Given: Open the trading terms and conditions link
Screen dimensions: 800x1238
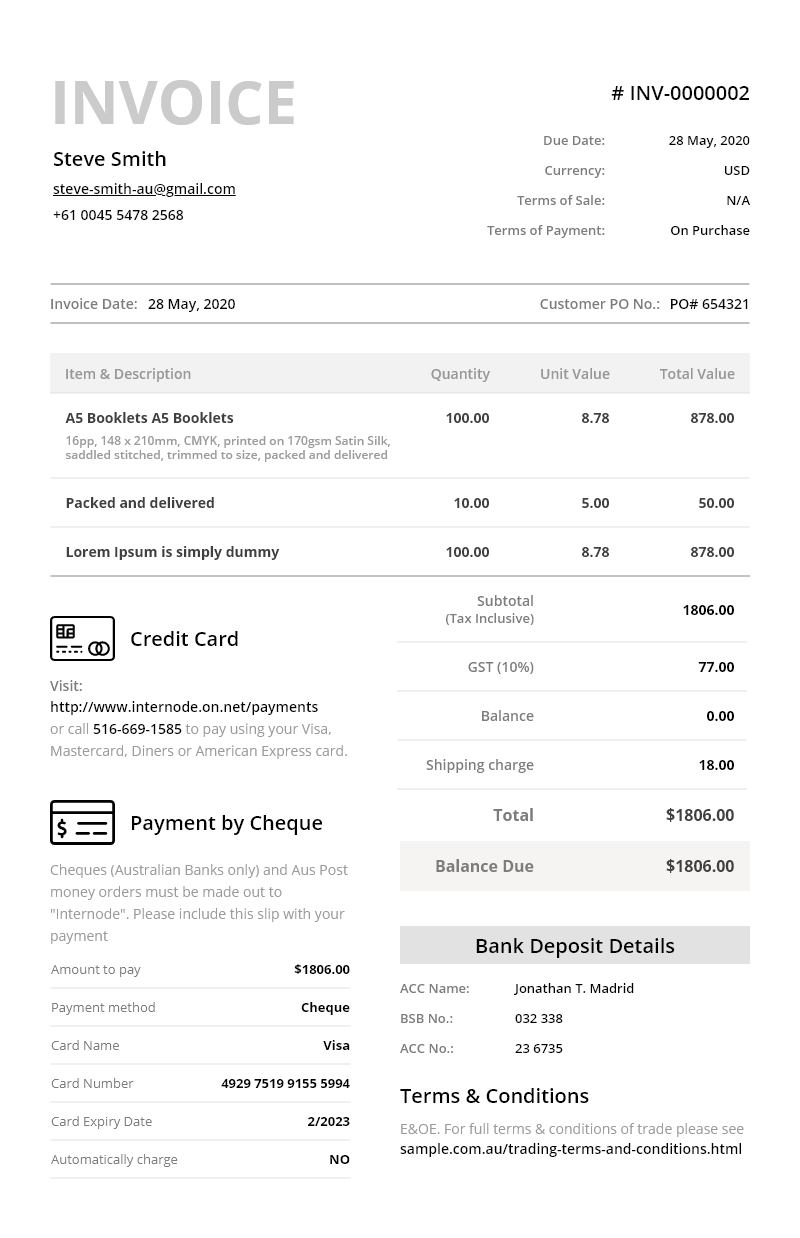Looking at the screenshot, I should pos(570,1149).
